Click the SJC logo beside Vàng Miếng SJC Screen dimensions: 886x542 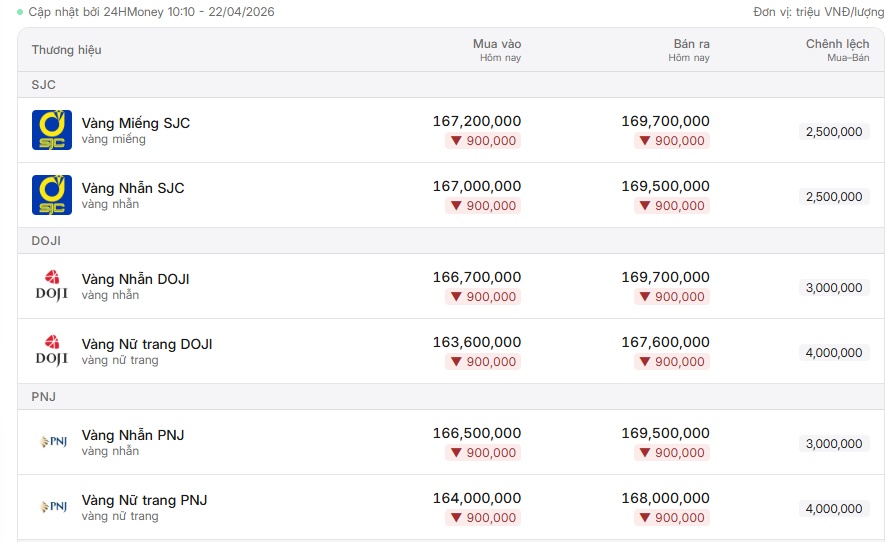click(x=51, y=130)
